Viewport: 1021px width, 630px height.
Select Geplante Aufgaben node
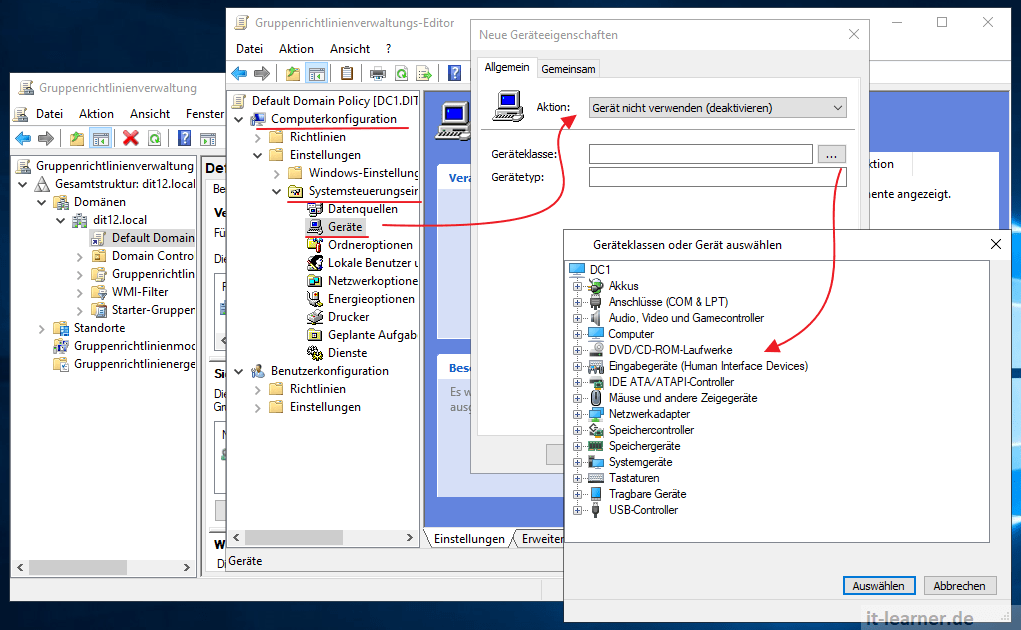372,335
